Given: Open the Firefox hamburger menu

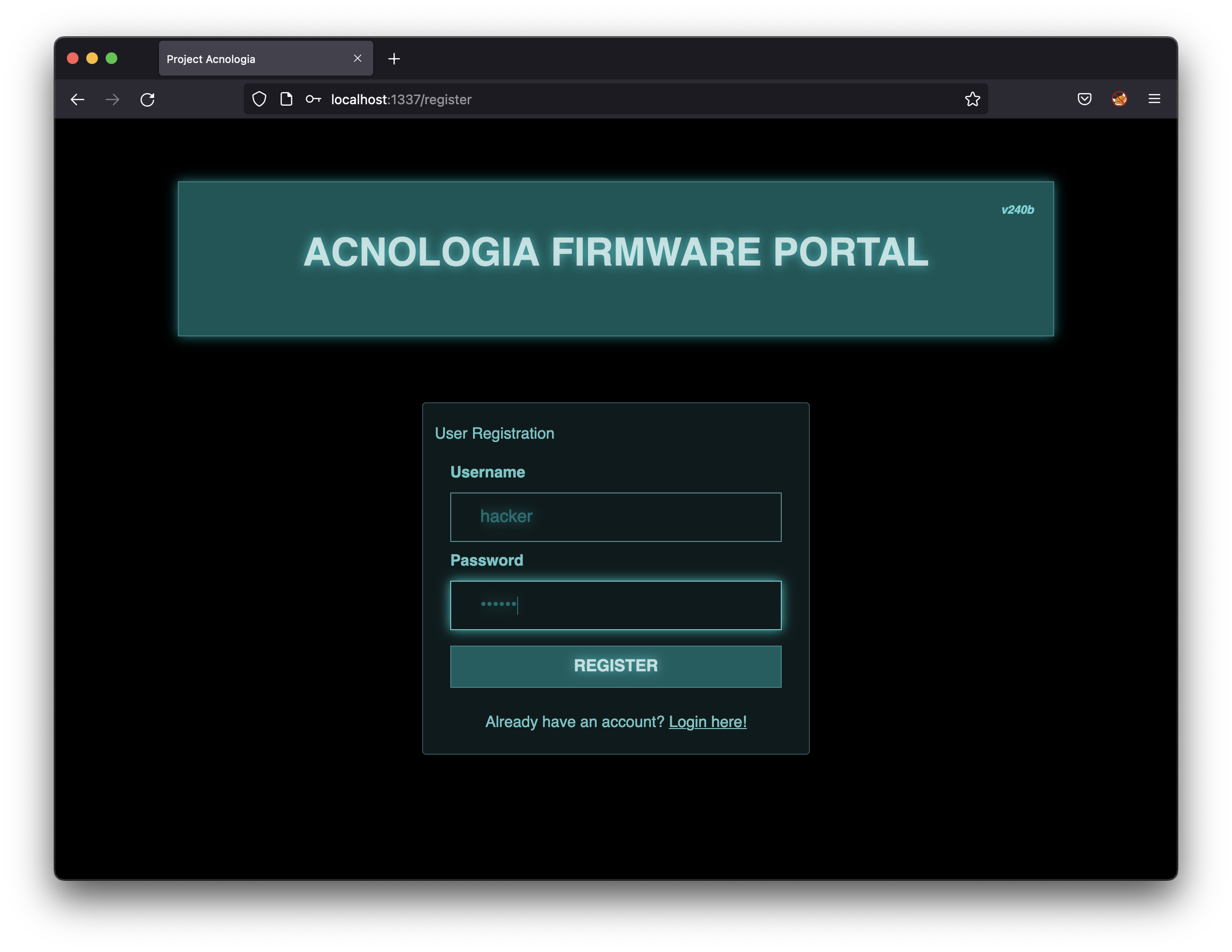Looking at the screenshot, I should pos(1154,99).
